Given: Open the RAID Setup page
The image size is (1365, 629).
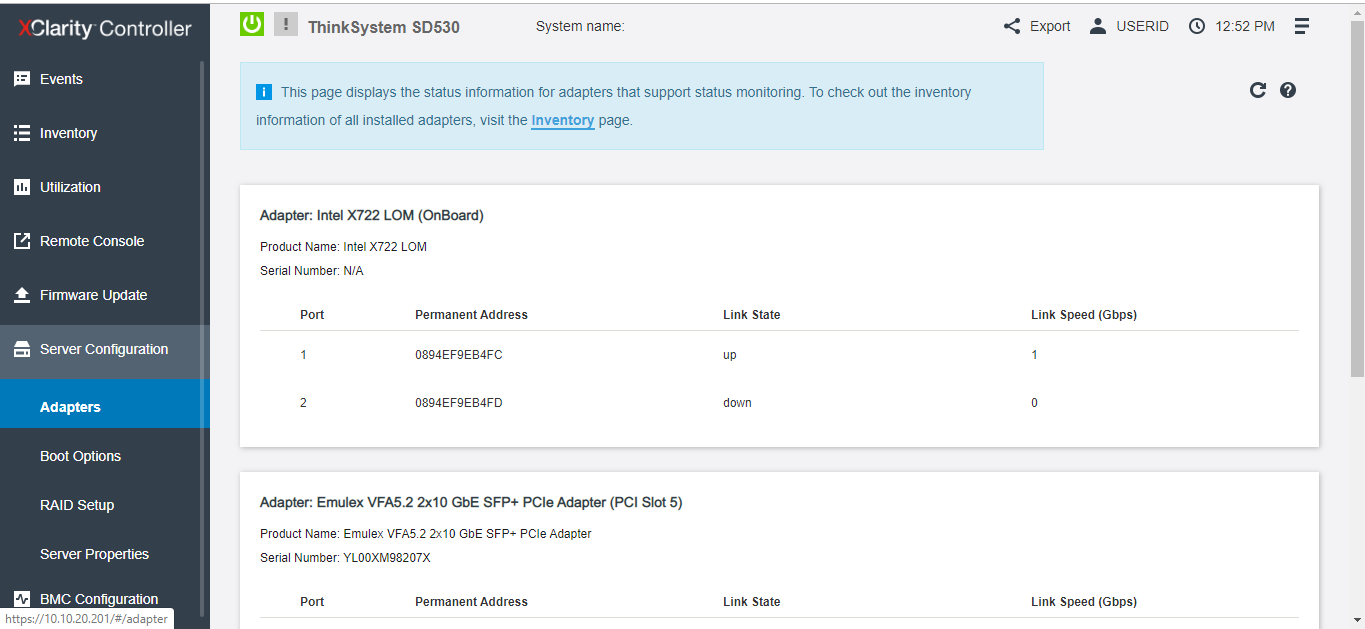Looking at the screenshot, I should pos(75,504).
